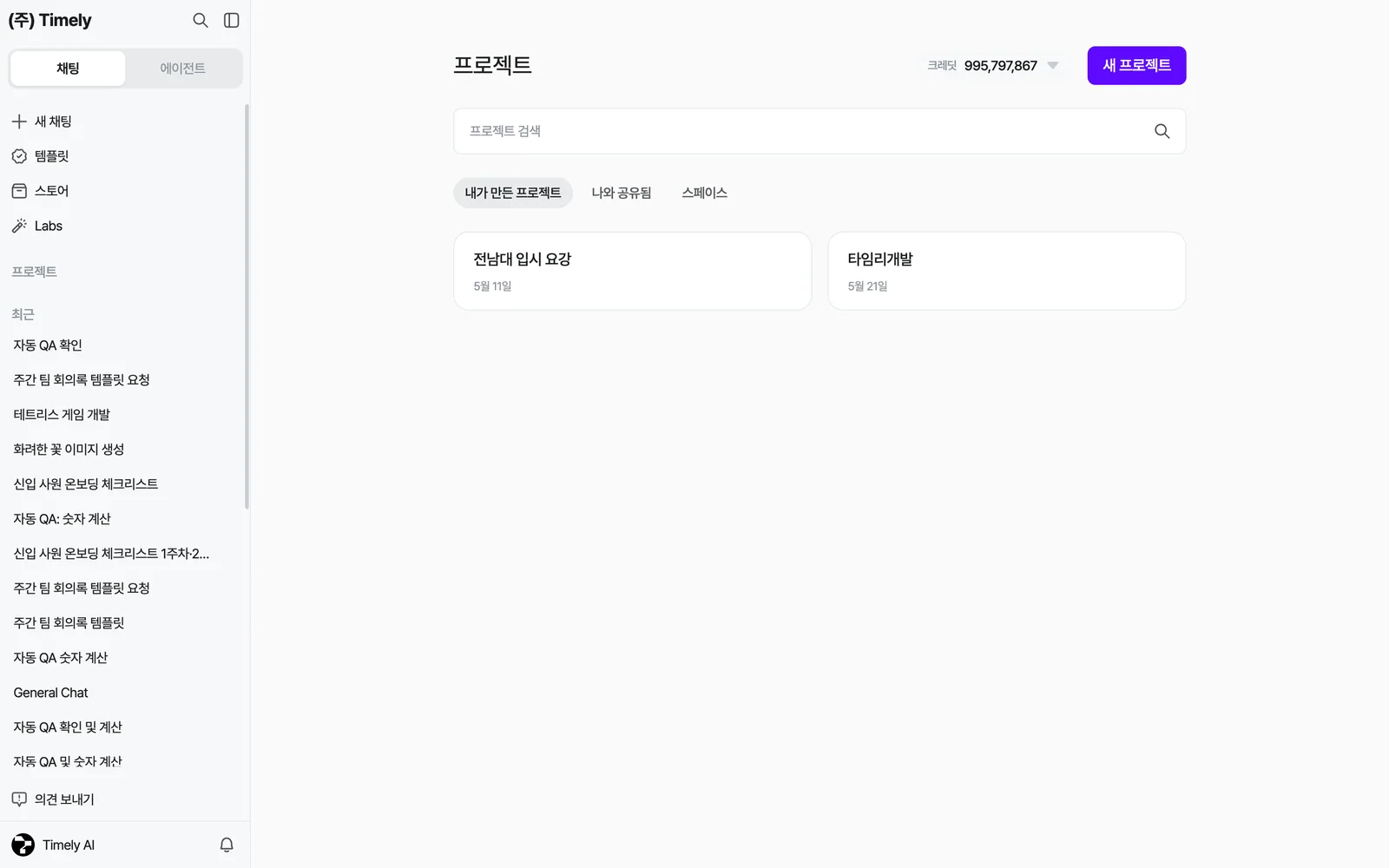The width and height of the screenshot is (1389, 868).
Task: Select 내가 만든 프로젝트 tab
Action: tap(513, 193)
